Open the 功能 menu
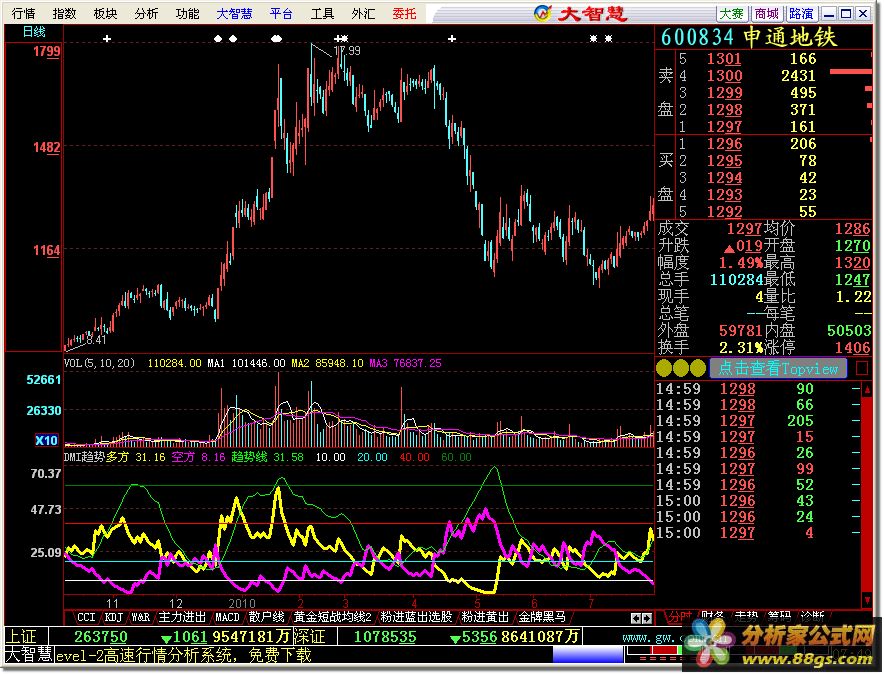The height and width of the screenshot is (674, 884). pyautogui.click(x=188, y=14)
